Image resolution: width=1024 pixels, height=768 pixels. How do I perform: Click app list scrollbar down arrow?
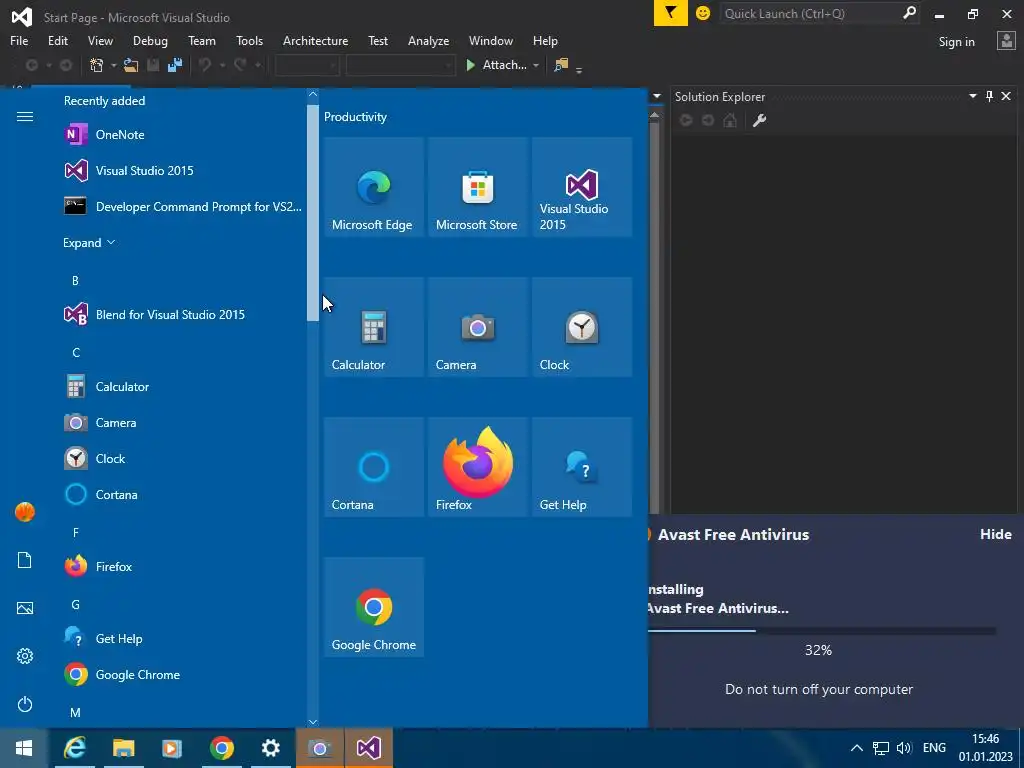[x=313, y=722]
